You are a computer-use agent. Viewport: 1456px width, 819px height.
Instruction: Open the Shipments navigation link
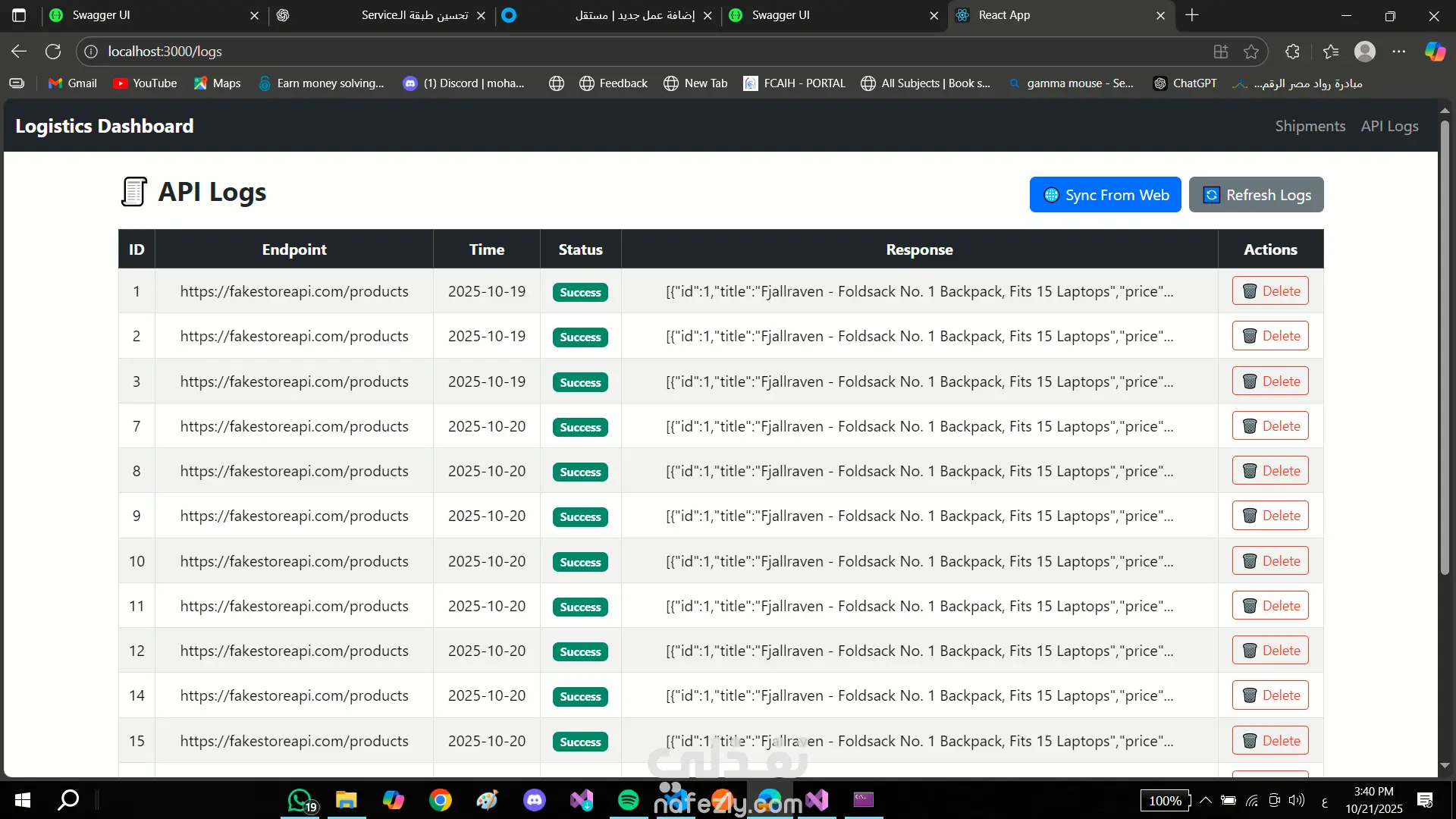[x=1310, y=126]
